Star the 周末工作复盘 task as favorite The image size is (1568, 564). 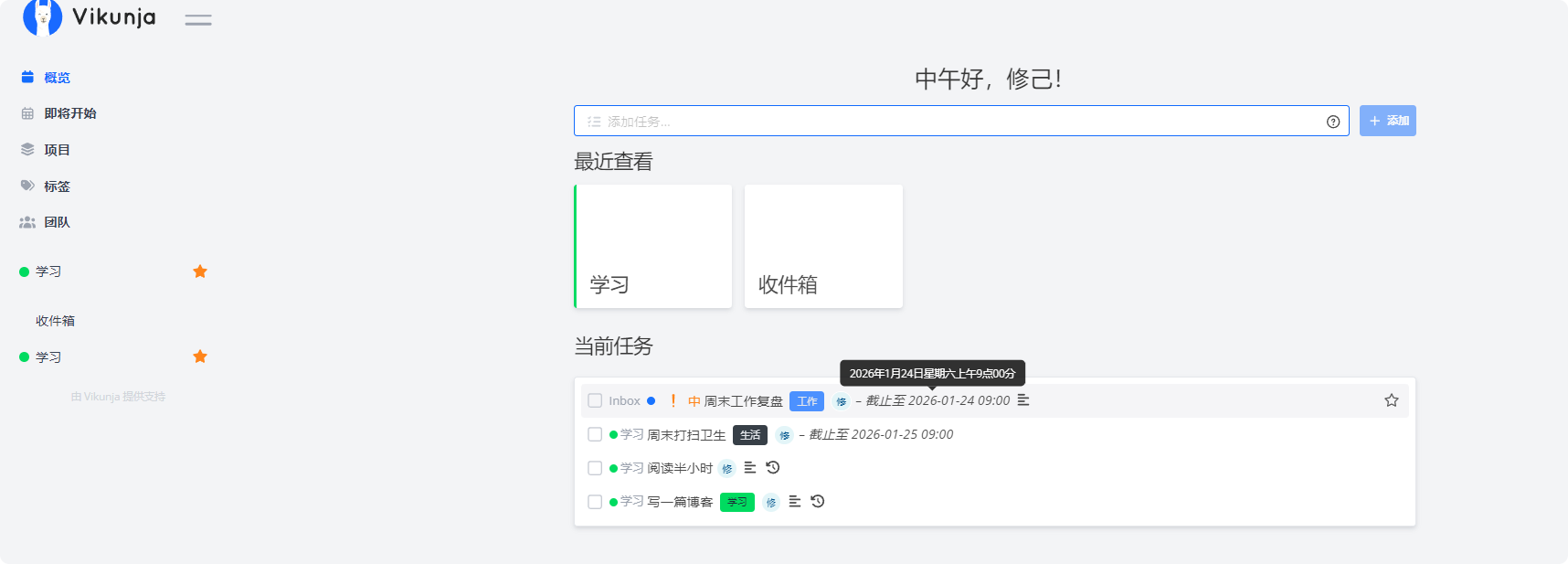(x=1391, y=400)
